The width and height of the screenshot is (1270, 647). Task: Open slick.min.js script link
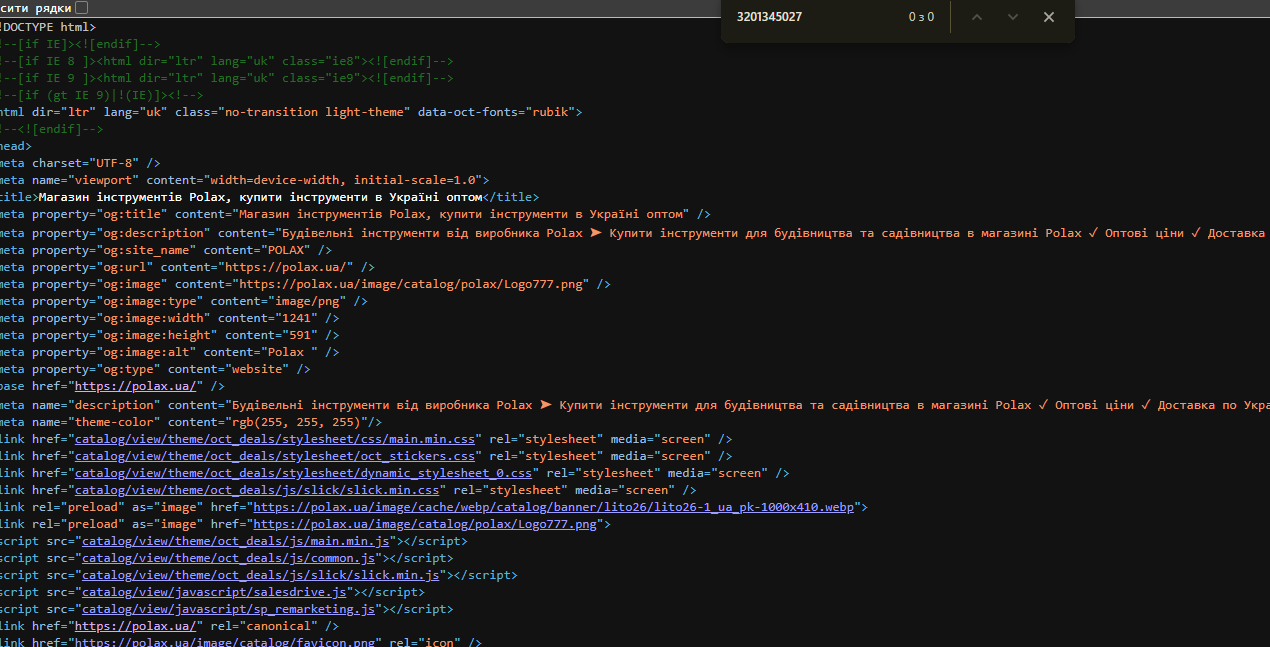(x=261, y=575)
